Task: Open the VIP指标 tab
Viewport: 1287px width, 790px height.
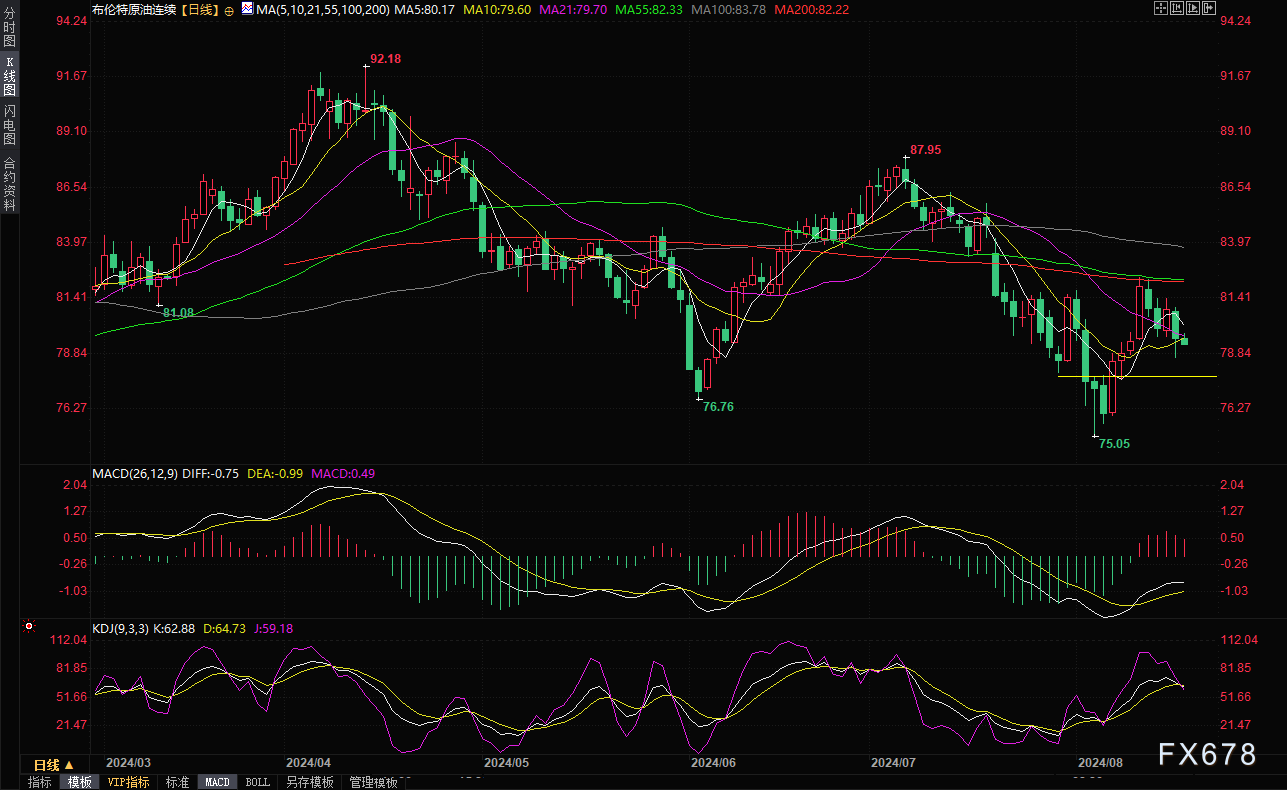Action: pos(128,782)
